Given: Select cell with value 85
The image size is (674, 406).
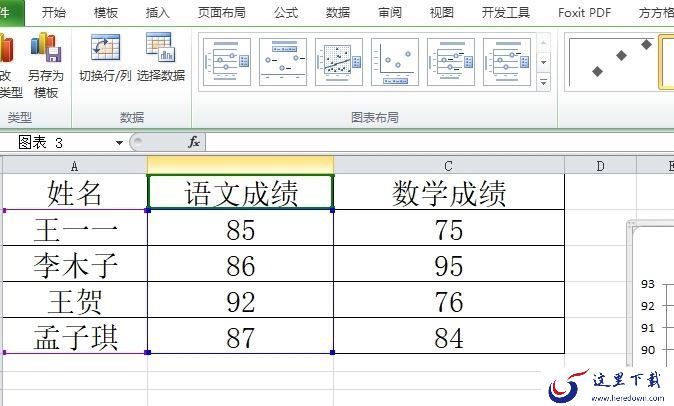Looking at the screenshot, I should (x=240, y=228).
